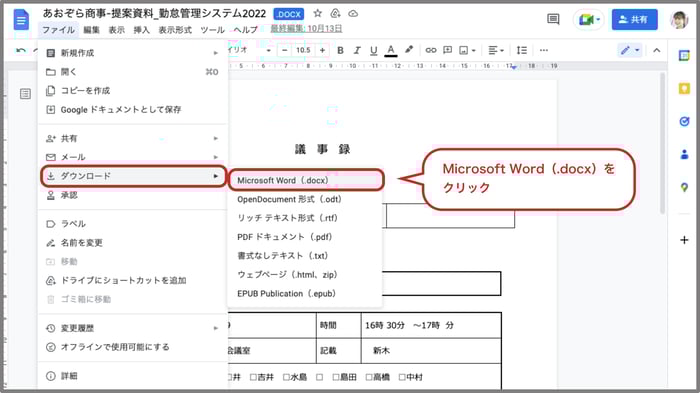
Task: Toggle bold formatting
Action: [x=340, y=50]
